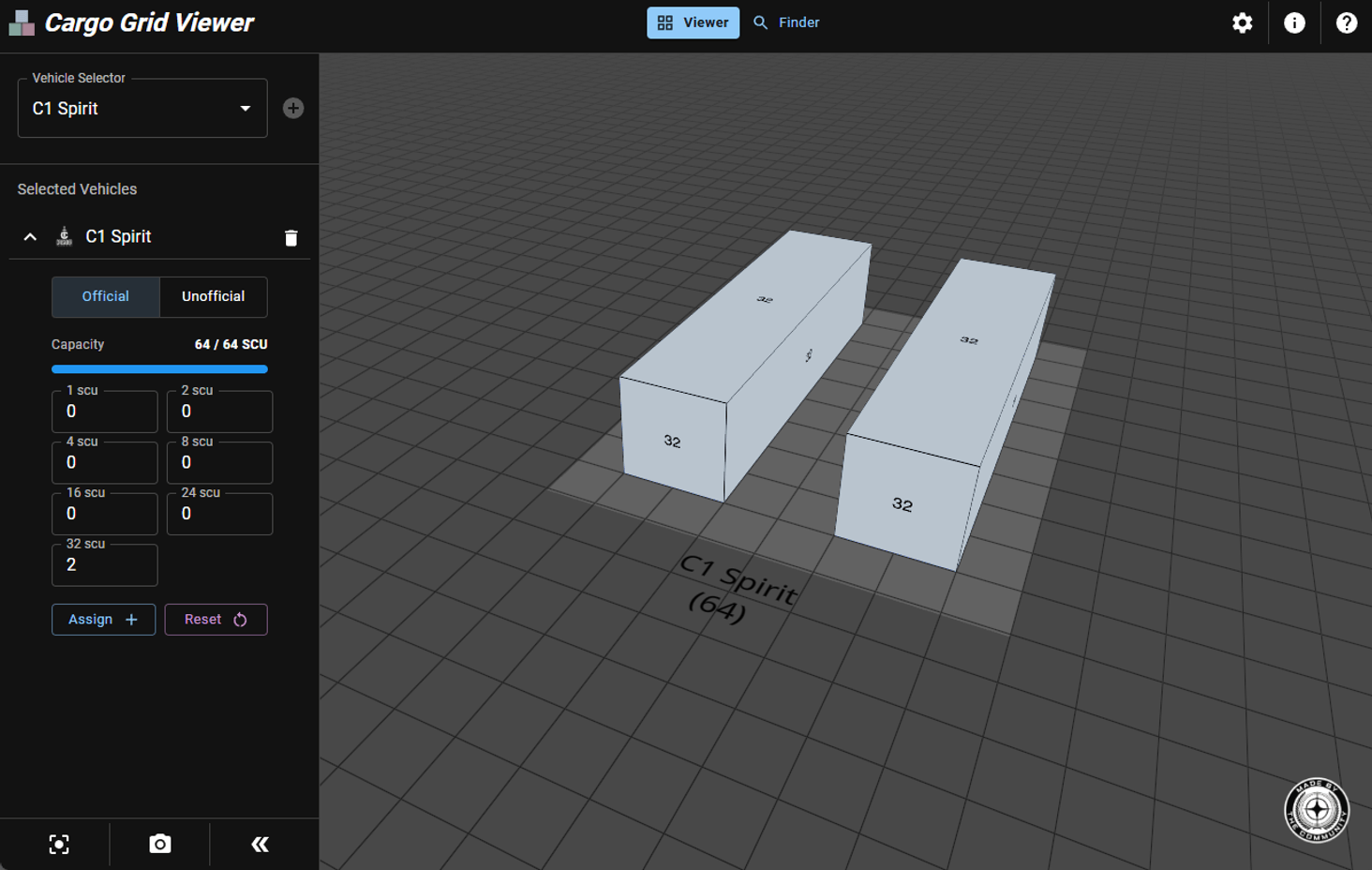Viewport: 1372px width, 870px height.
Task: Open the Vehicle Selector dropdown
Action: click(142, 109)
